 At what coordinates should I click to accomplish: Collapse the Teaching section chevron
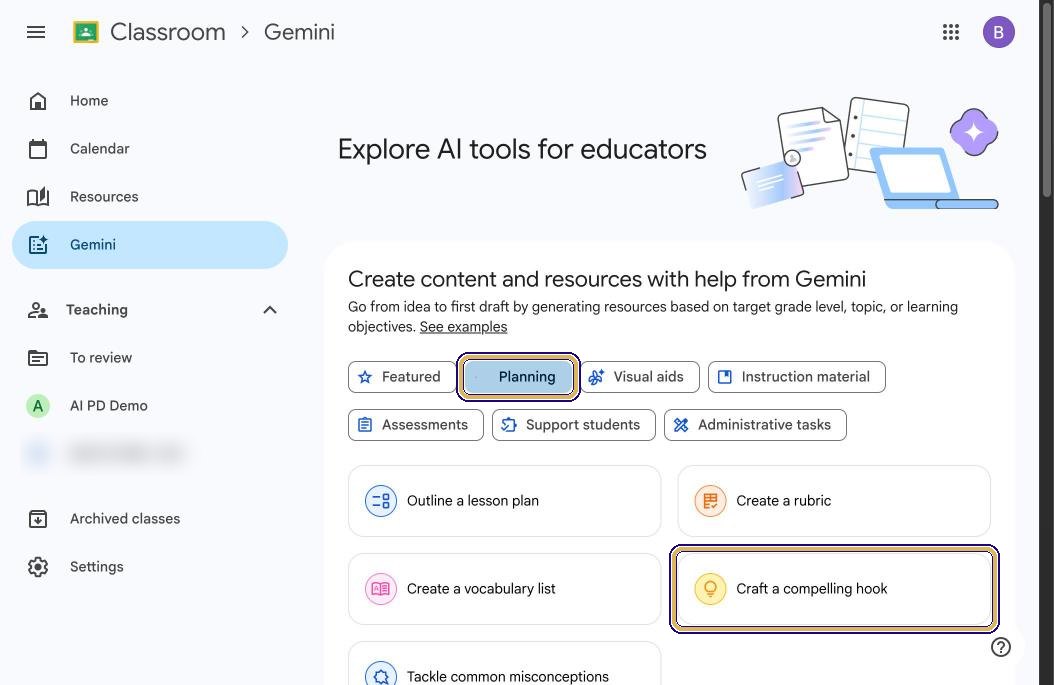pyautogui.click(x=270, y=310)
